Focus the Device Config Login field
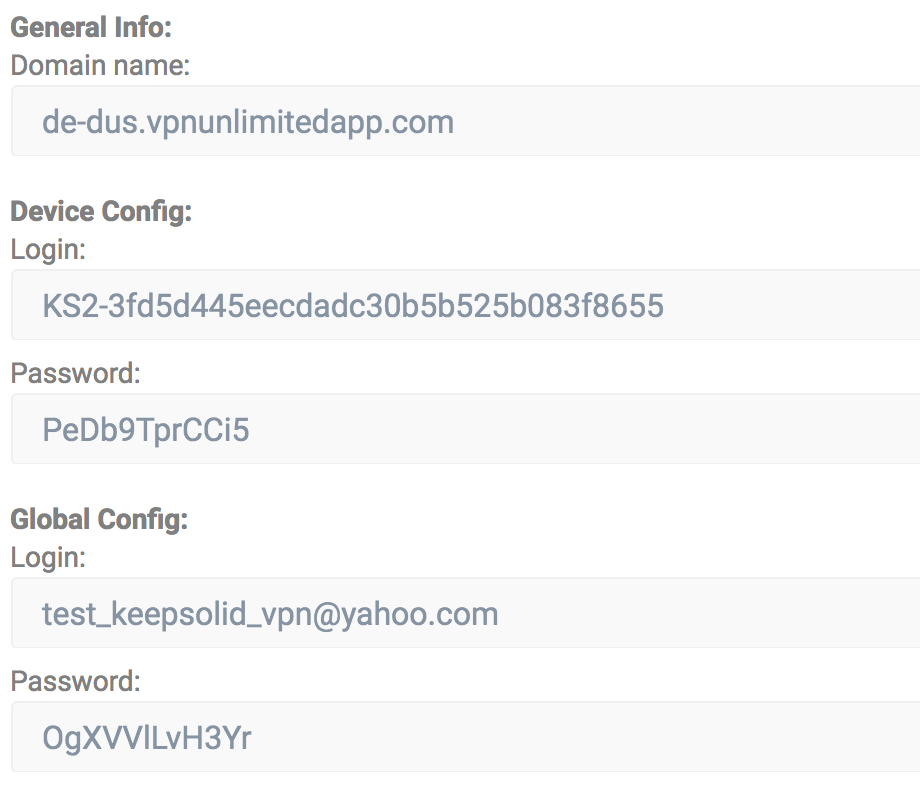 coord(466,305)
